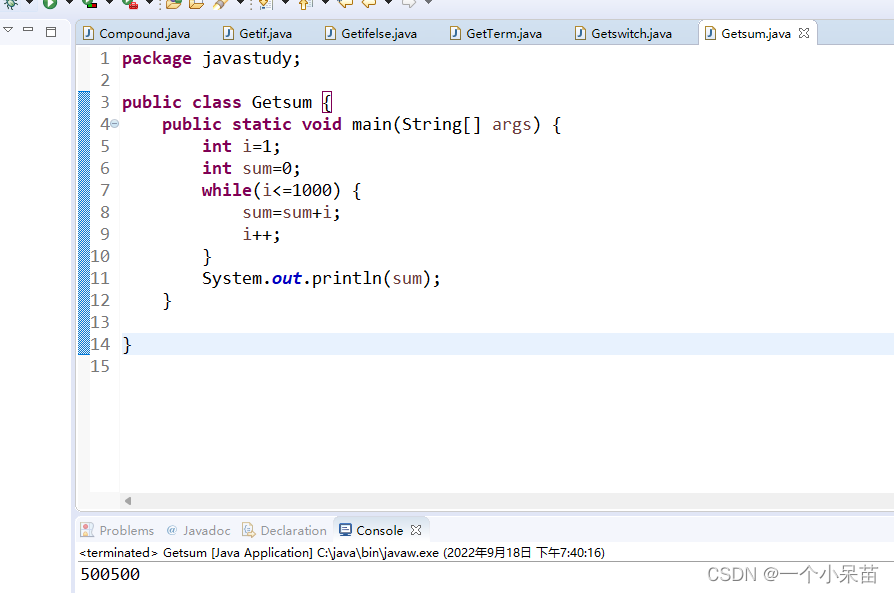The image size is (894, 593).
Task: Switch to Getif.java editor tab
Action: click(x=257, y=34)
